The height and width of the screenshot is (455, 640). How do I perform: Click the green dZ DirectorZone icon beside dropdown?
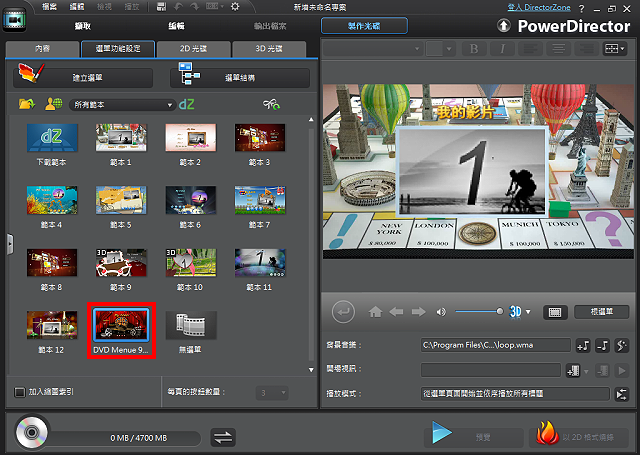click(x=187, y=104)
